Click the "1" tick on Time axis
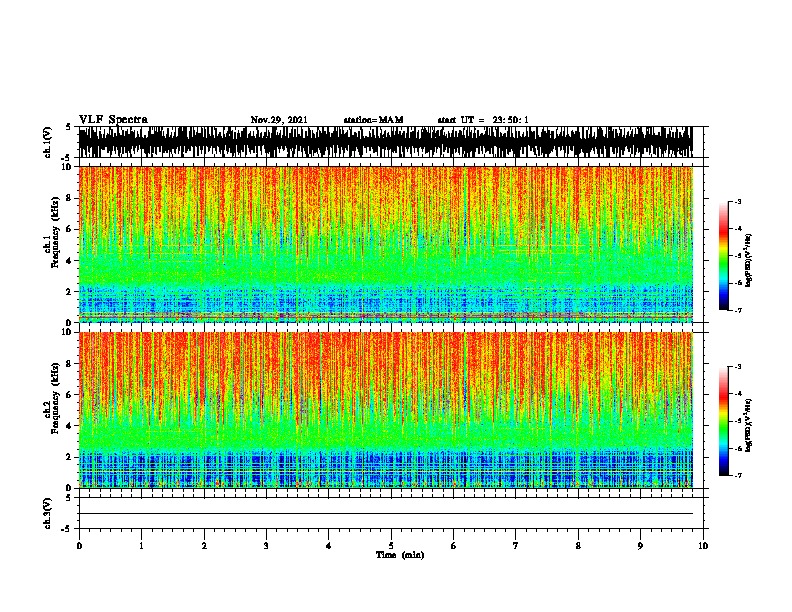 click(x=141, y=546)
